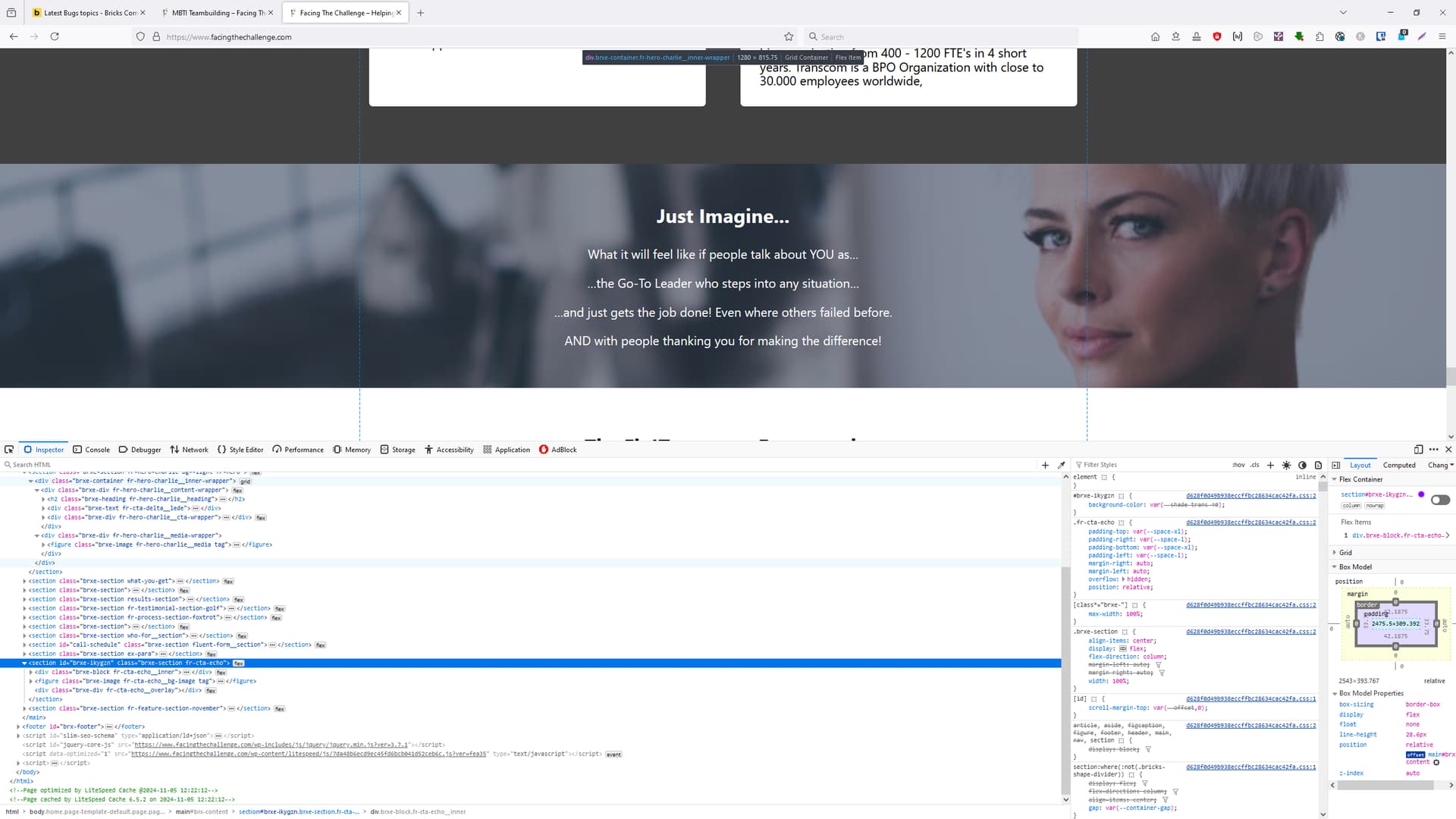Collapse the Box Model section
The image size is (1456, 819).
tap(1355, 567)
